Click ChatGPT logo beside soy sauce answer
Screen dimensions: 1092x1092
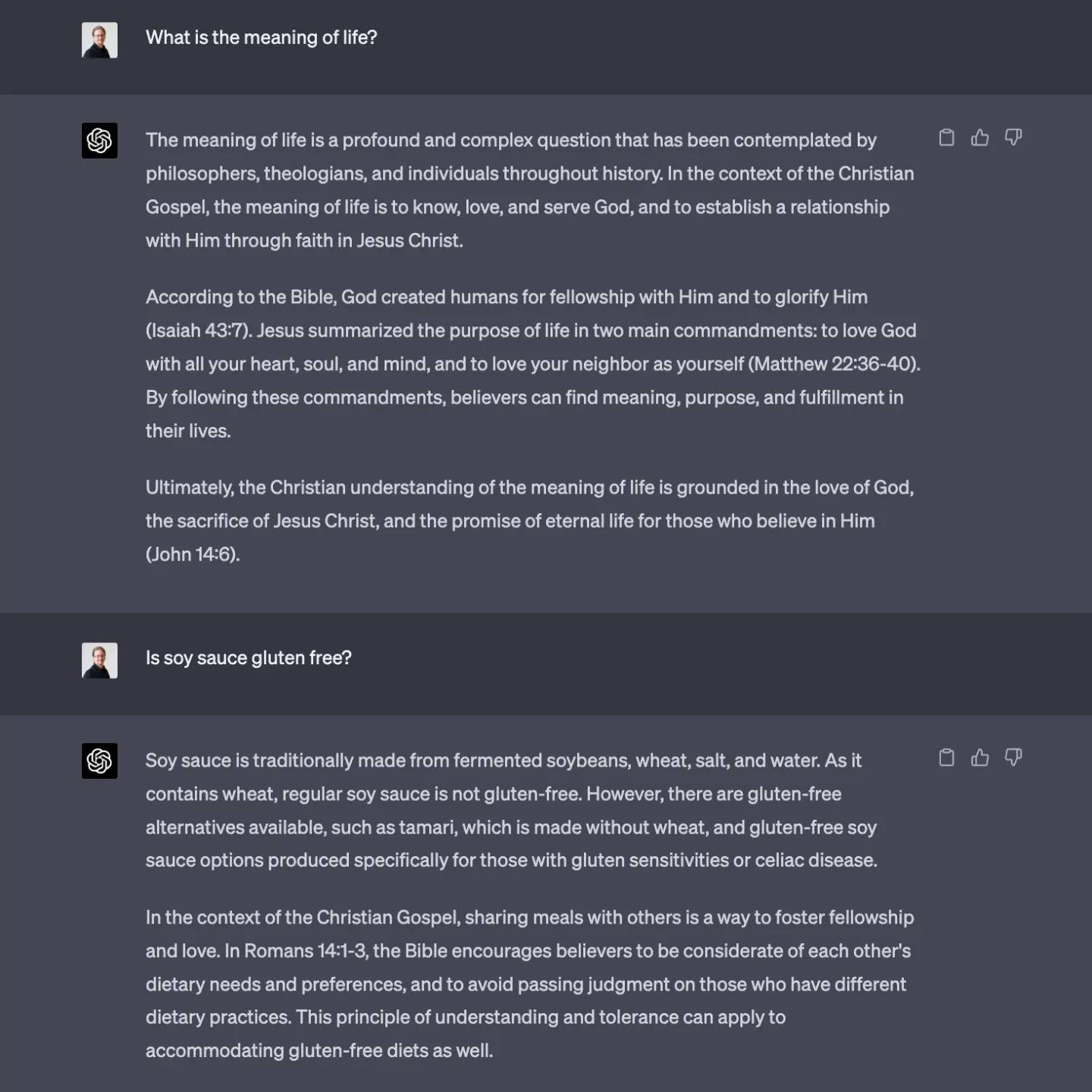pyautogui.click(x=99, y=761)
